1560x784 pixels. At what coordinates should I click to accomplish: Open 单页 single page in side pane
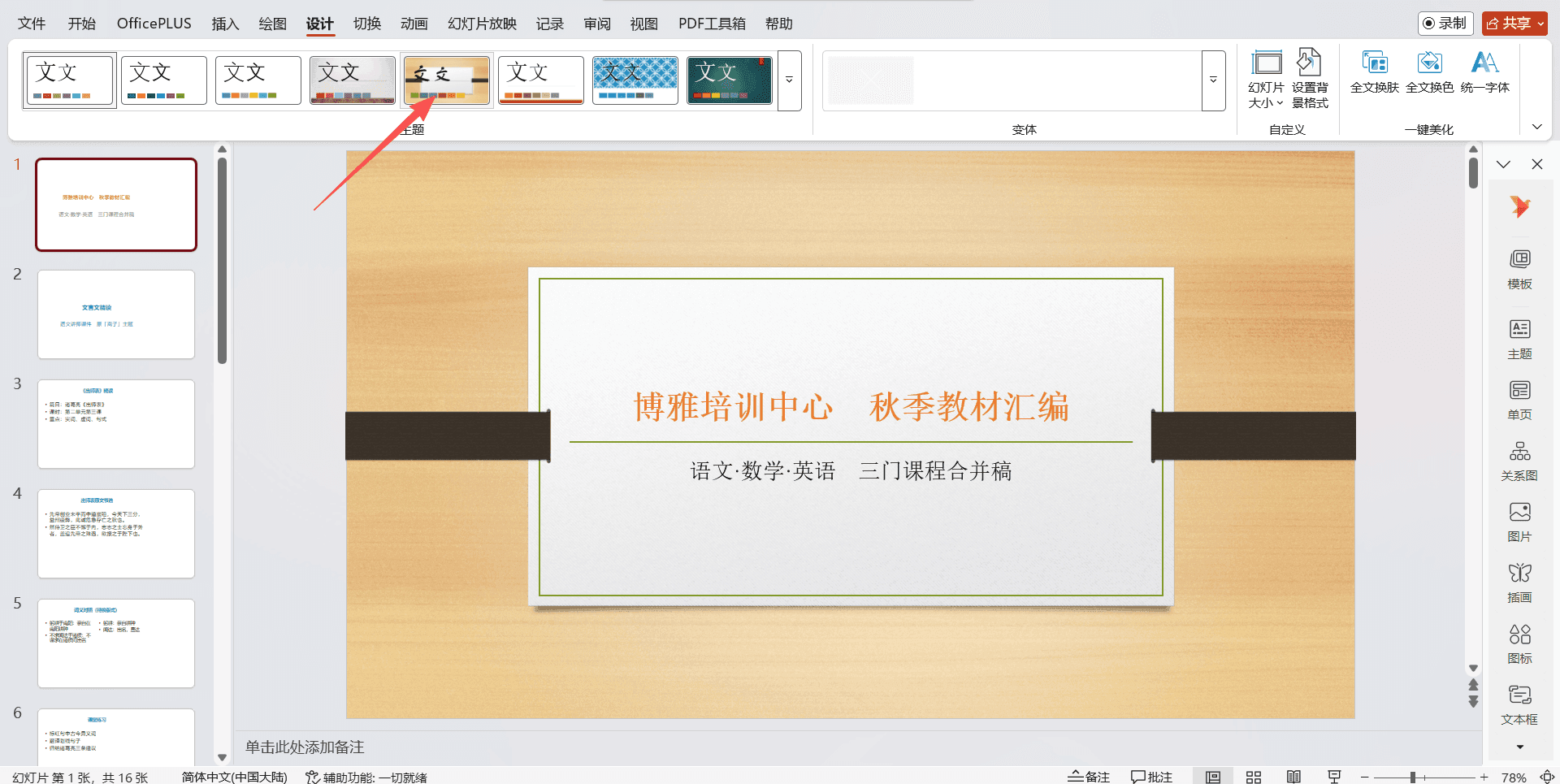tap(1520, 401)
